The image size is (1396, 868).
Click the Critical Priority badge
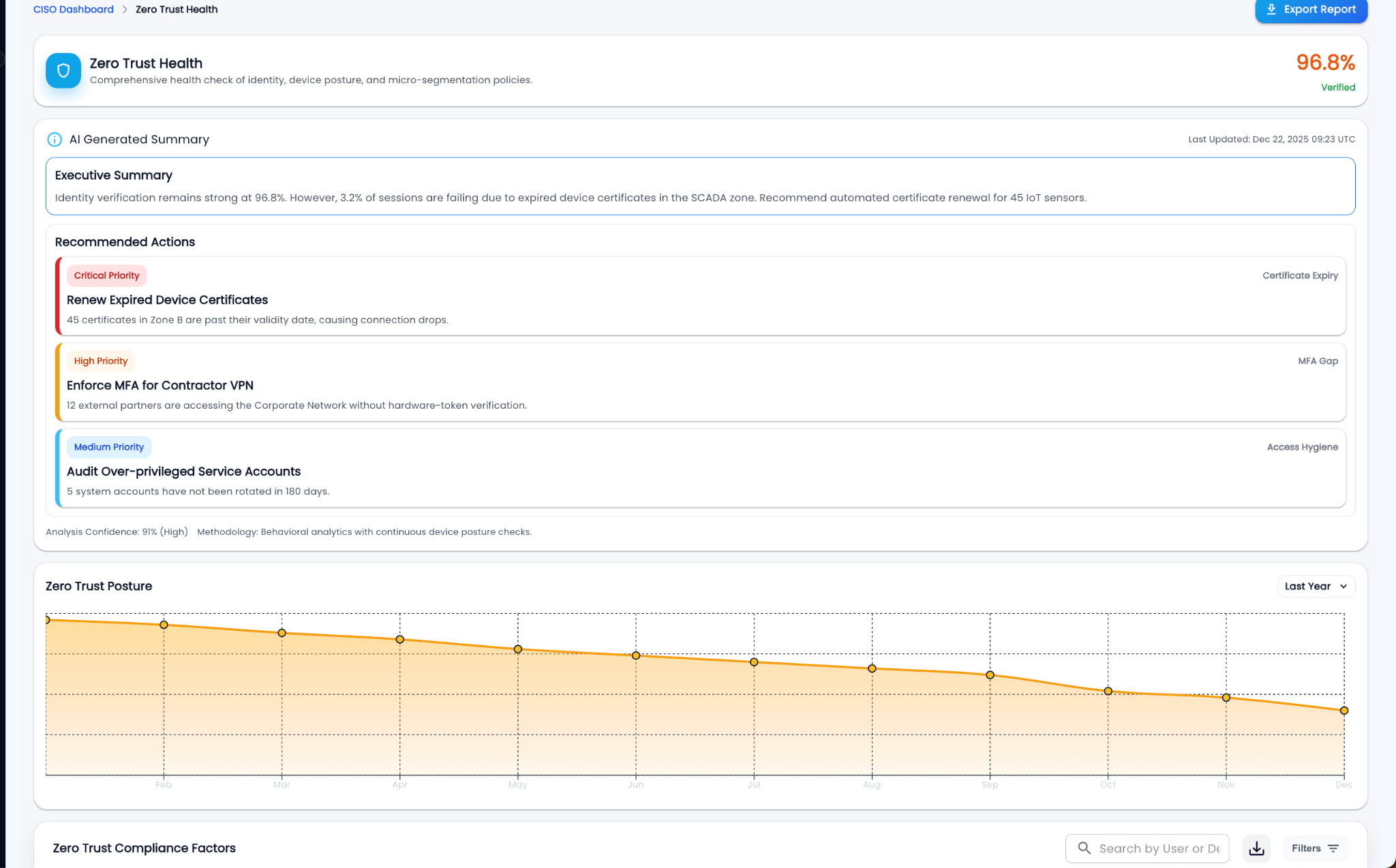[106, 276]
